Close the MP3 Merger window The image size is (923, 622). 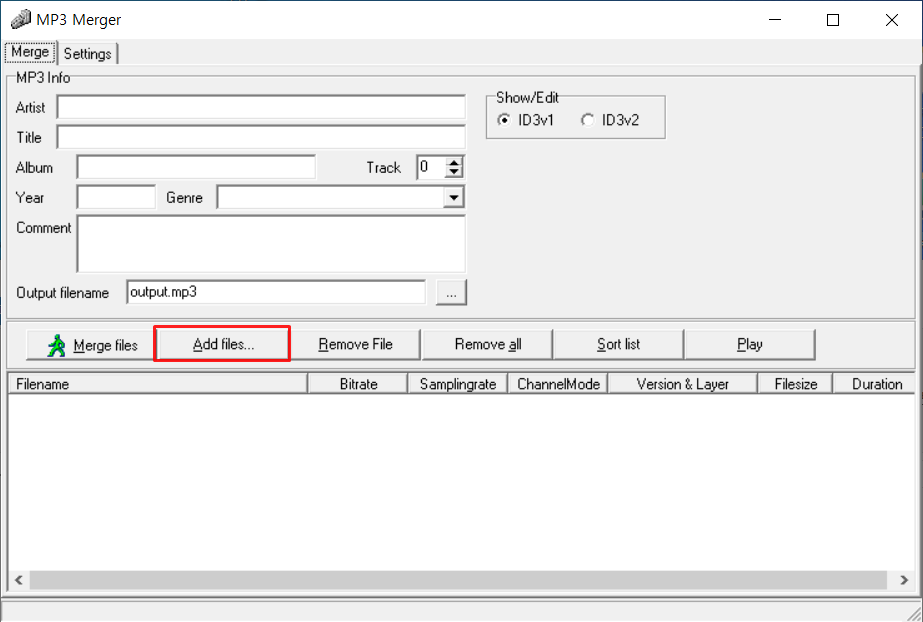[891, 20]
